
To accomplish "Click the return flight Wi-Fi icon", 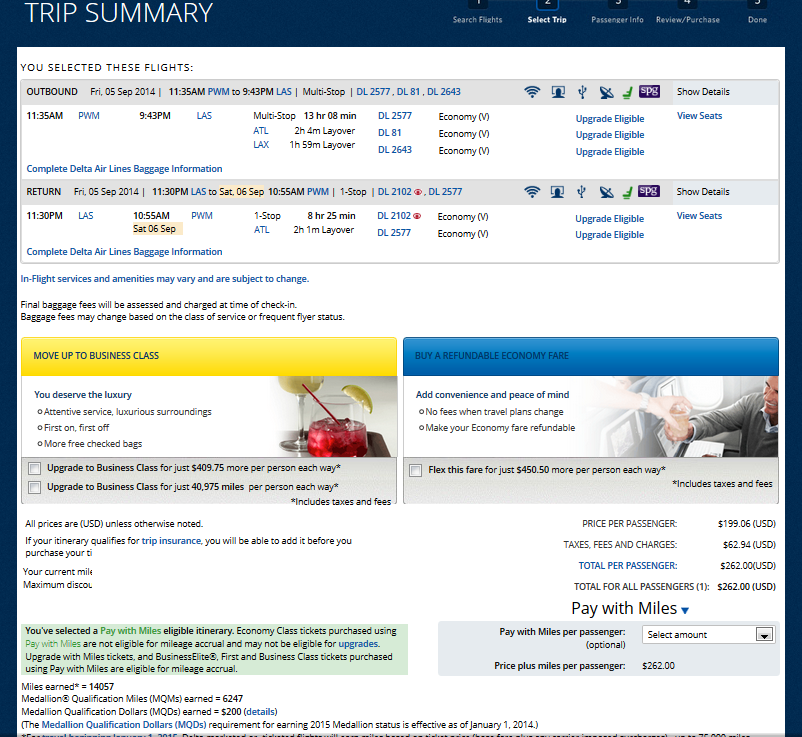I will (532, 192).
